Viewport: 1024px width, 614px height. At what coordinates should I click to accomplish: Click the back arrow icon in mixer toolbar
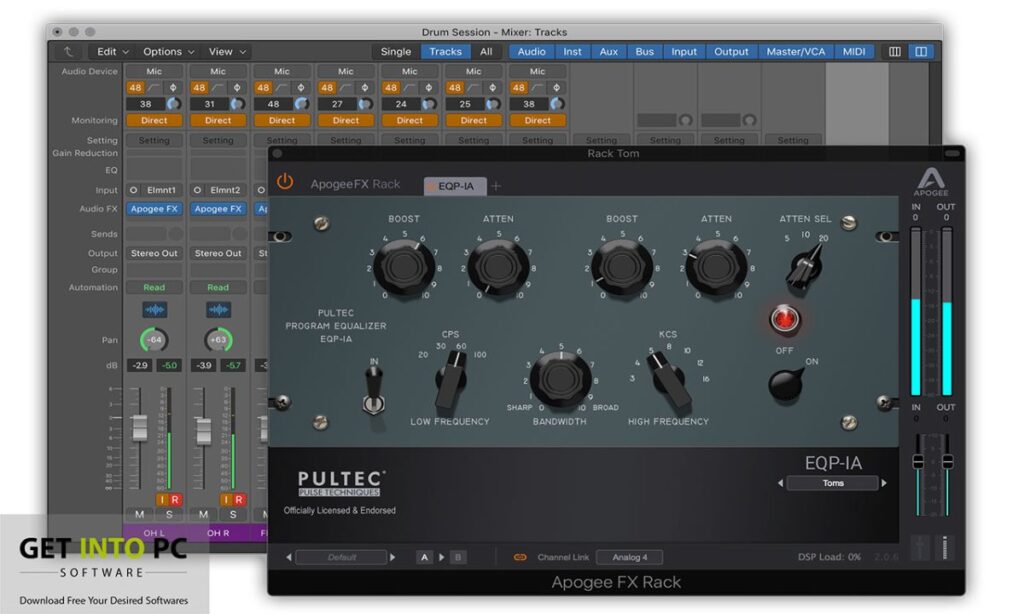(68, 52)
